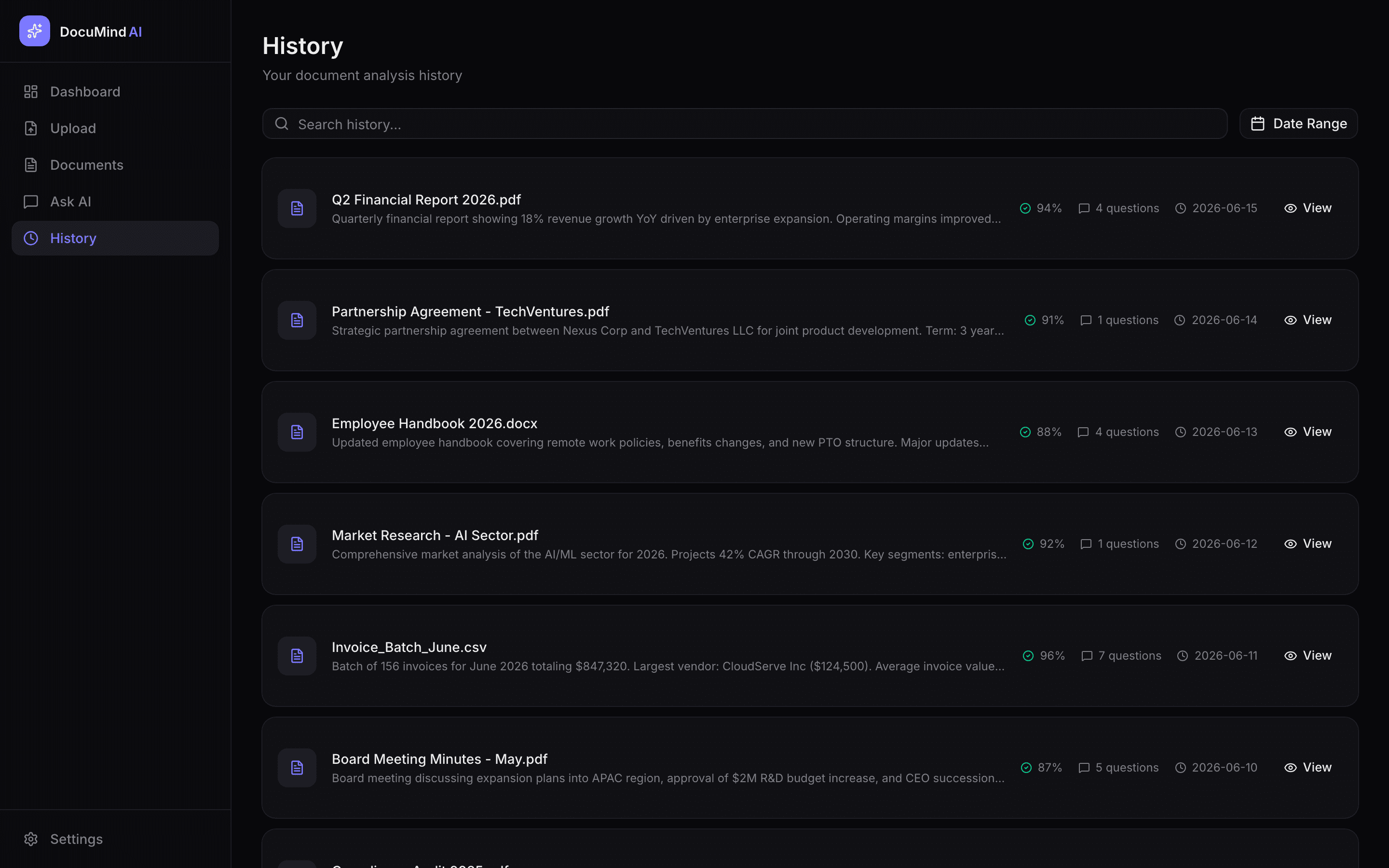
Task: Click the Search history input field
Action: [745, 124]
